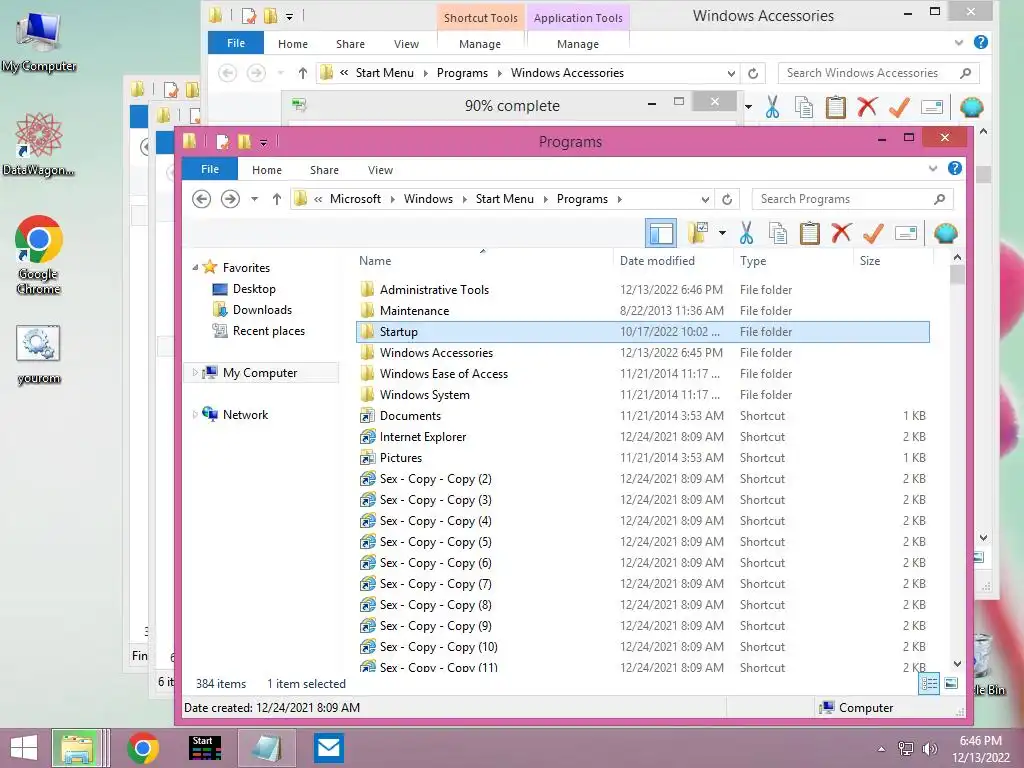
Task: Click the Paste clipboard icon in Programs toolbar
Action: (x=810, y=233)
